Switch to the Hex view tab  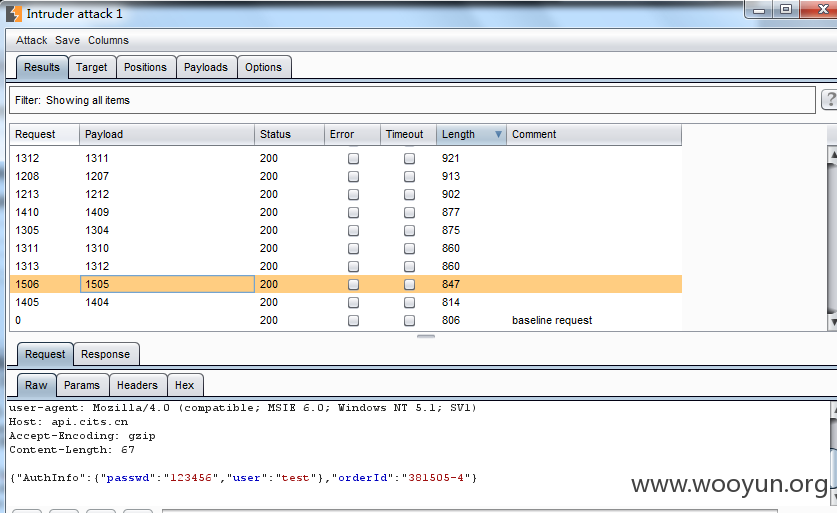pyautogui.click(x=185, y=385)
